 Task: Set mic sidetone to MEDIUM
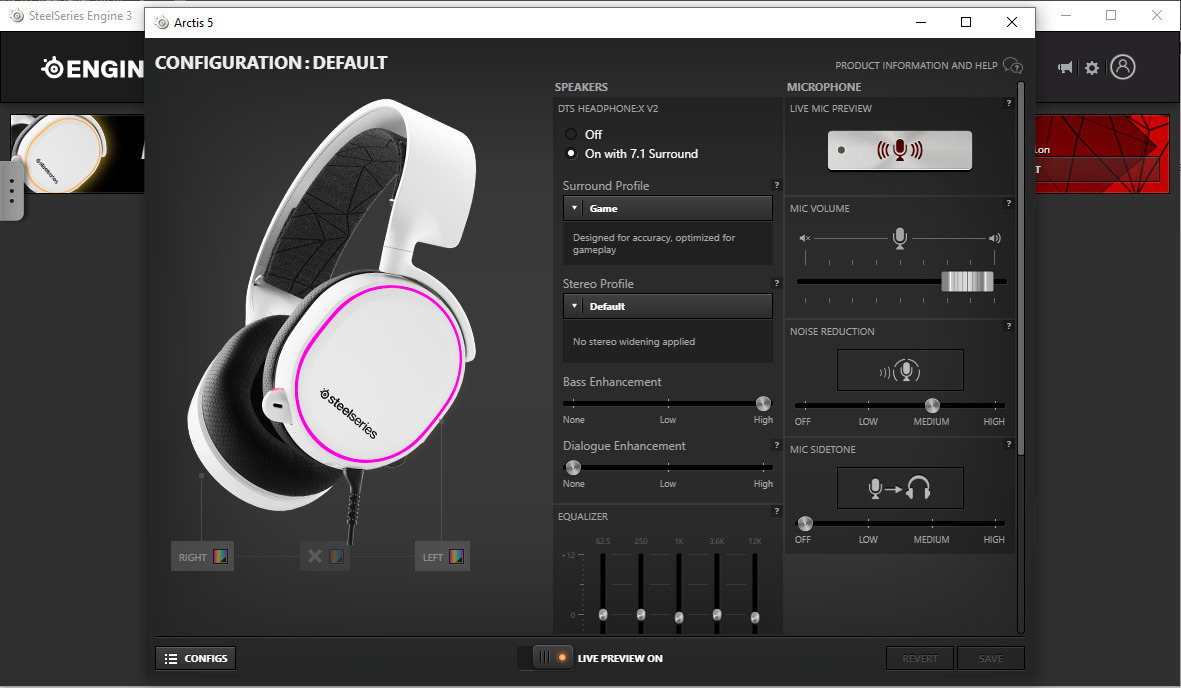[x=932, y=522]
